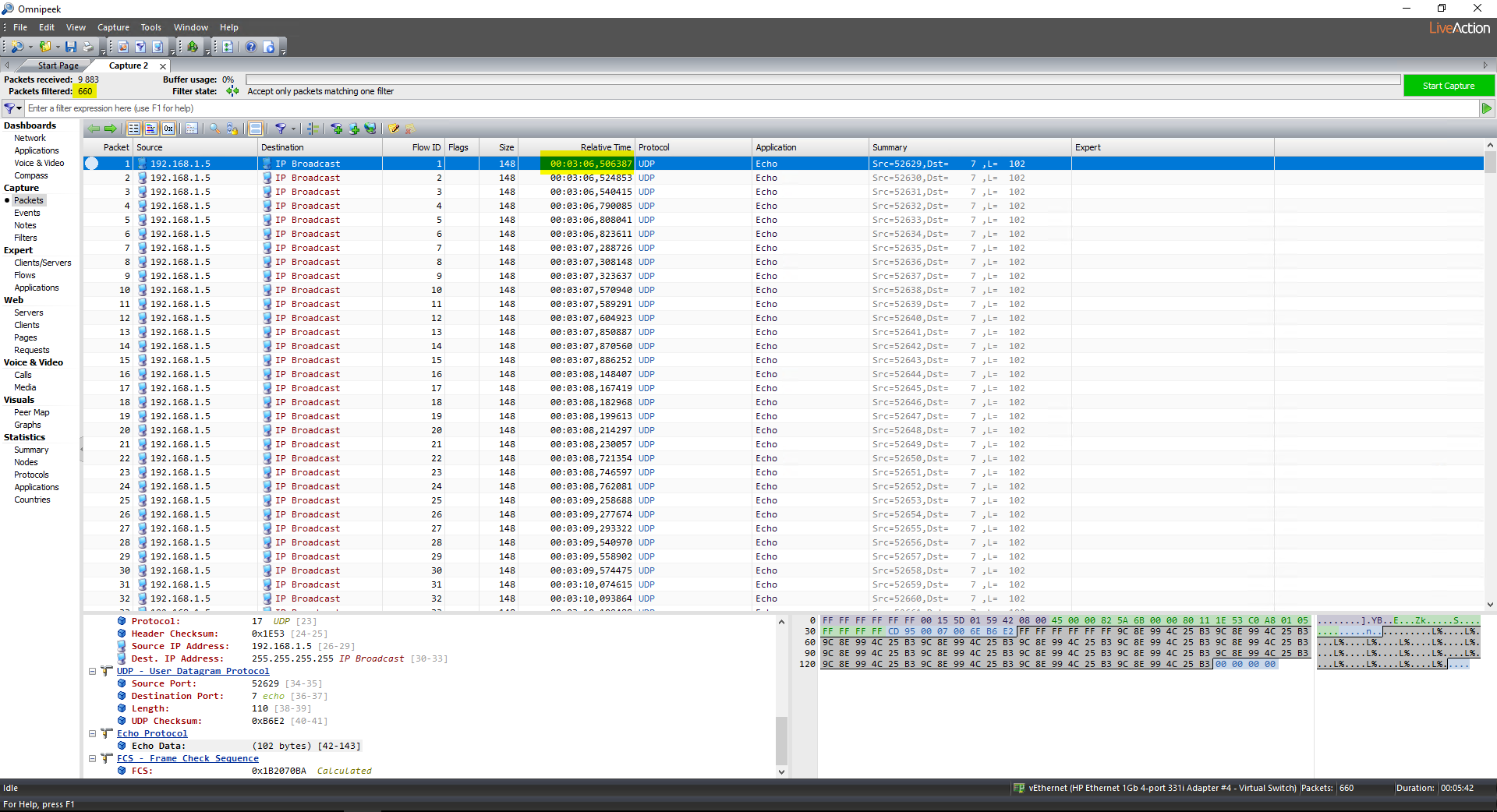Select packet row with Src=52650 summary
The width and height of the screenshot is (1497, 812).
(x=783, y=458)
